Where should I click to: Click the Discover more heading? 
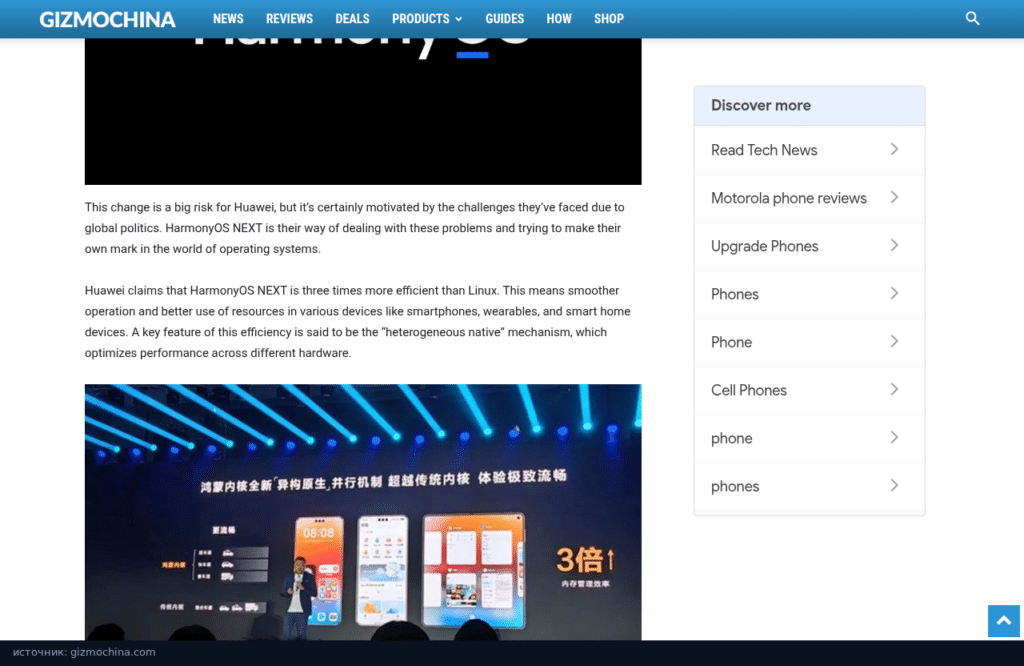(x=761, y=106)
